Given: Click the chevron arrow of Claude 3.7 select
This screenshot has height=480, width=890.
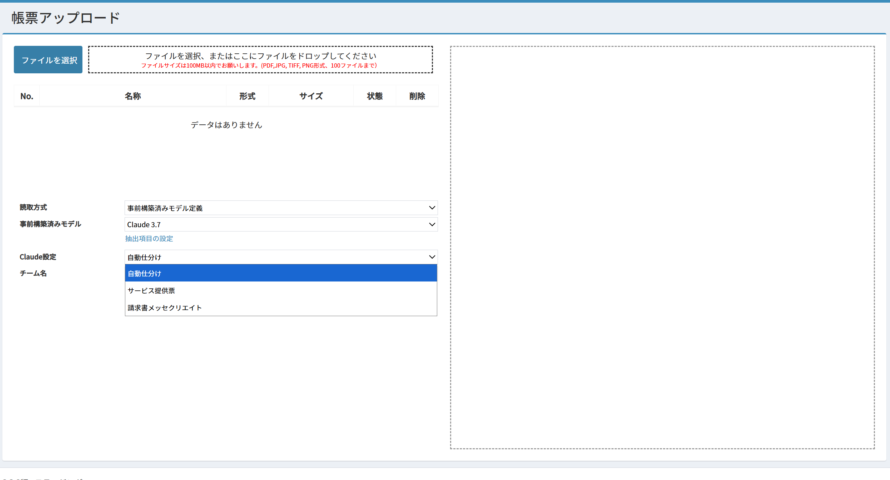Looking at the screenshot, I should pyautogui.click(x=432, y=225).
